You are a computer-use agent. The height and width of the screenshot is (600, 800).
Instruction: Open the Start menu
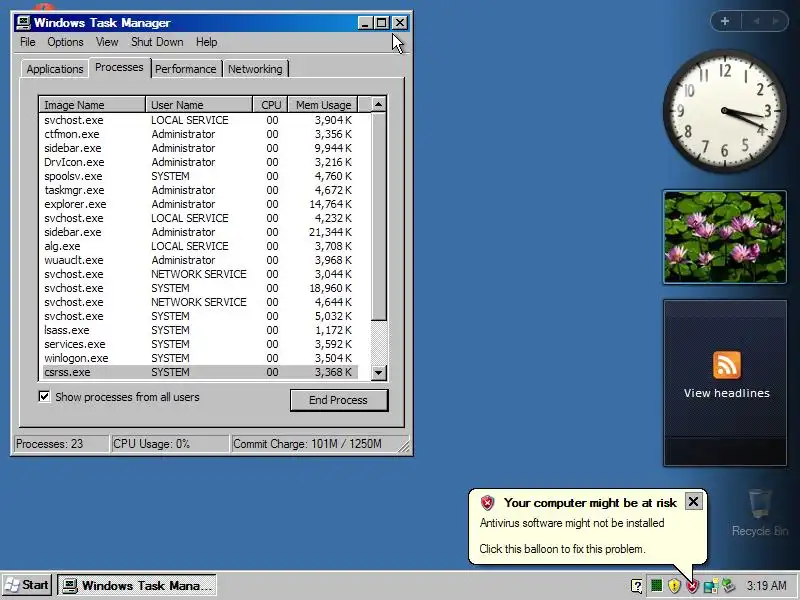point(27,585)
